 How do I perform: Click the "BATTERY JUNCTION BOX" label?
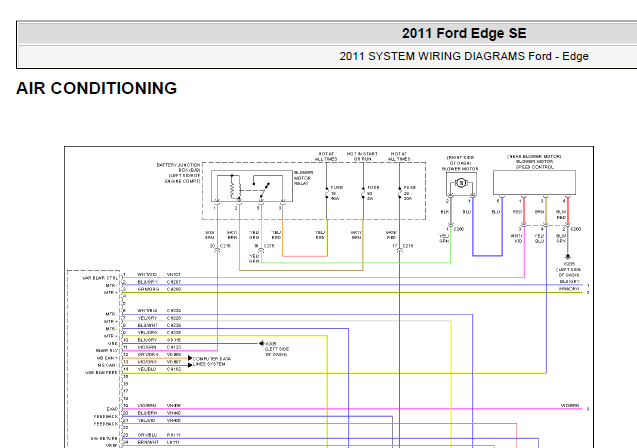coord(179,167)
